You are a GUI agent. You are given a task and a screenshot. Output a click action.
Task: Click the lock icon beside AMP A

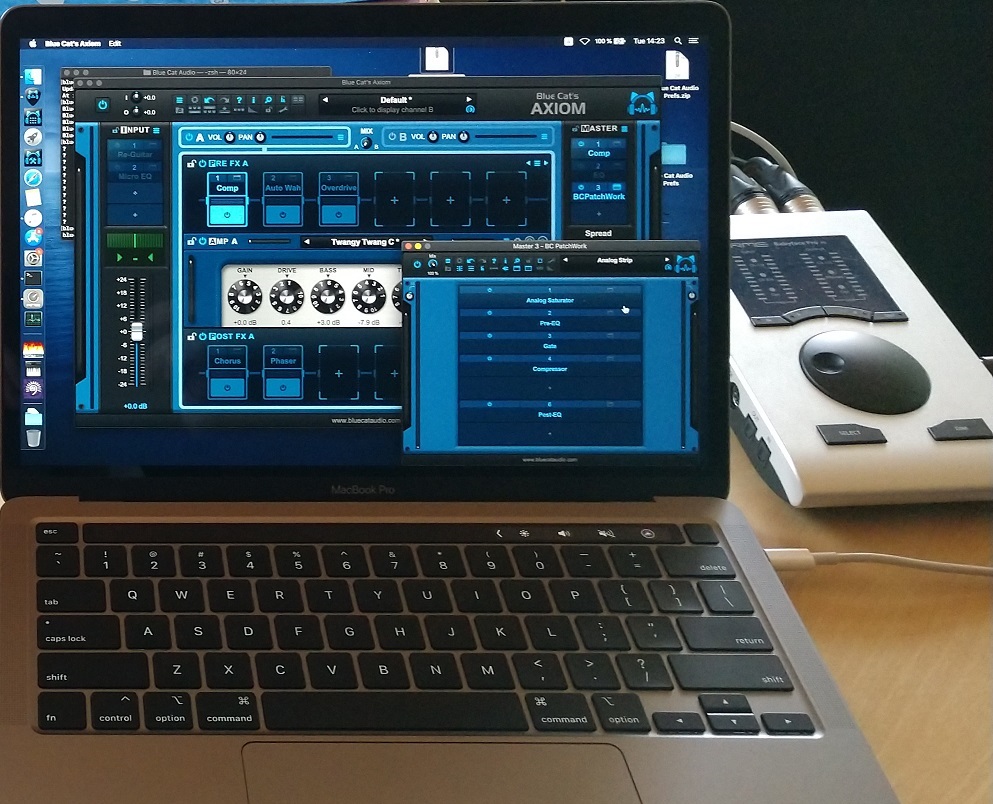191,241
